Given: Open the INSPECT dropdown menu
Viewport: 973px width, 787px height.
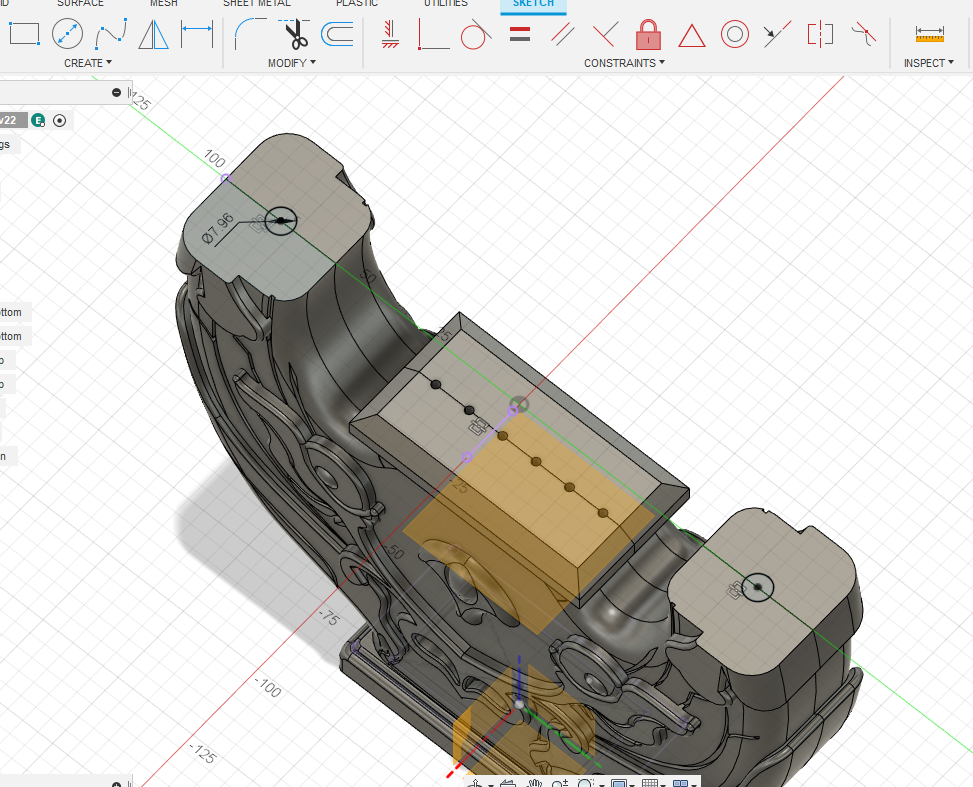Looking at the screenshot, I should pyautogui.click(x=928, y=63).
